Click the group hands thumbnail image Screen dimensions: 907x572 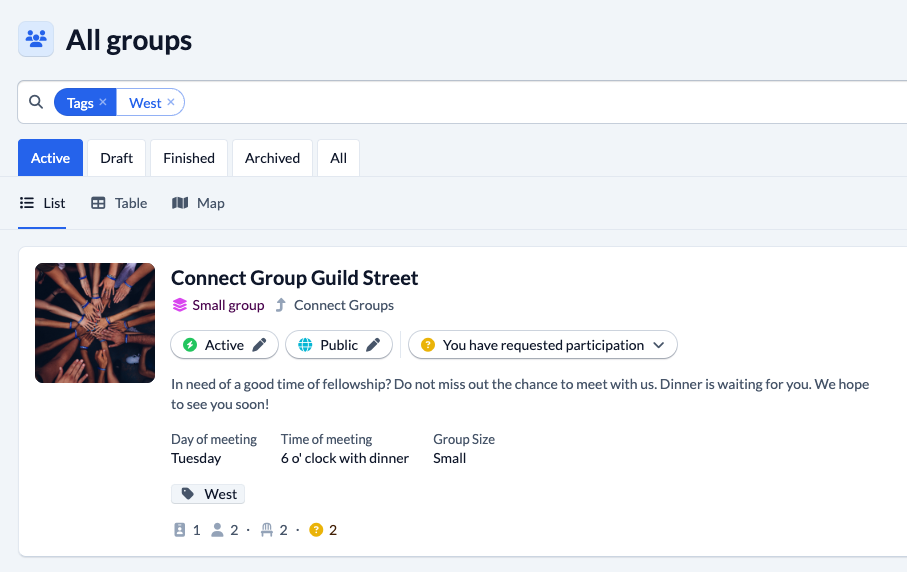pos(95,323)
